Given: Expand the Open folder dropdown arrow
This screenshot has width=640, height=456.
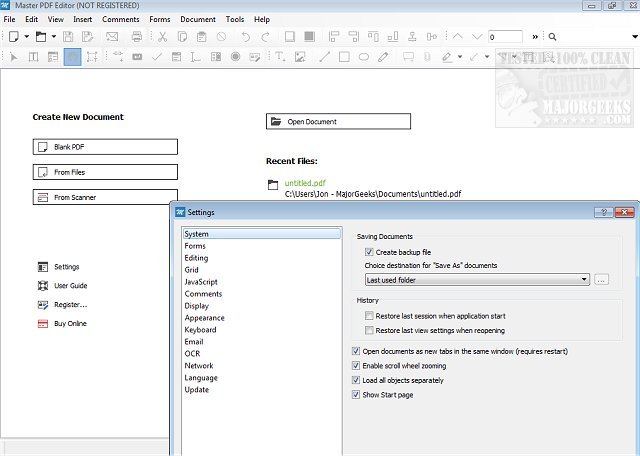Looking at the screenshot, I should (x=52, y=37).
